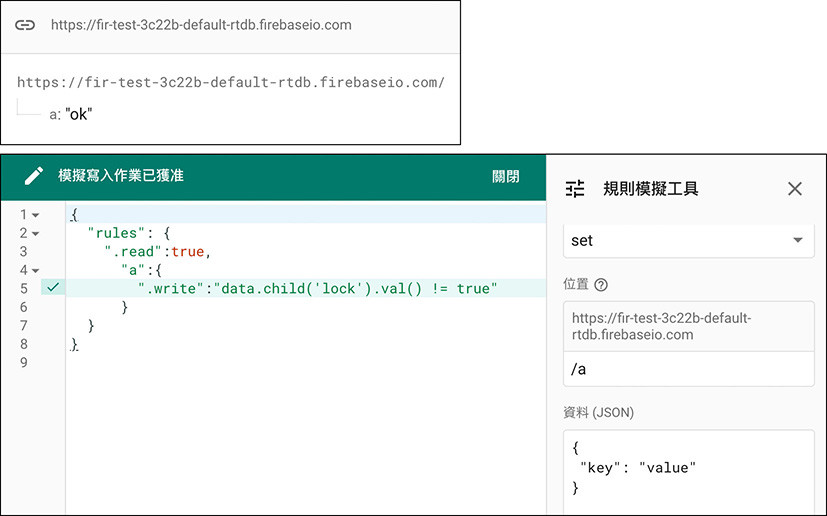The width and height of the screenshot is (827, 516).
Task: Collapse the fold arrow on line 1
Action: [x=35, y=215]
